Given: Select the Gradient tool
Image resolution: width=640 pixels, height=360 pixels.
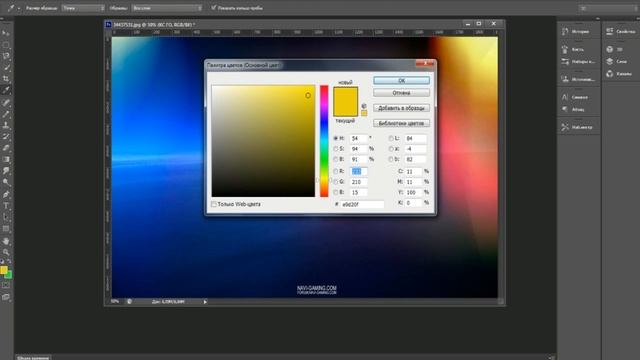Looking at the screenshot, I should (6, 160).
